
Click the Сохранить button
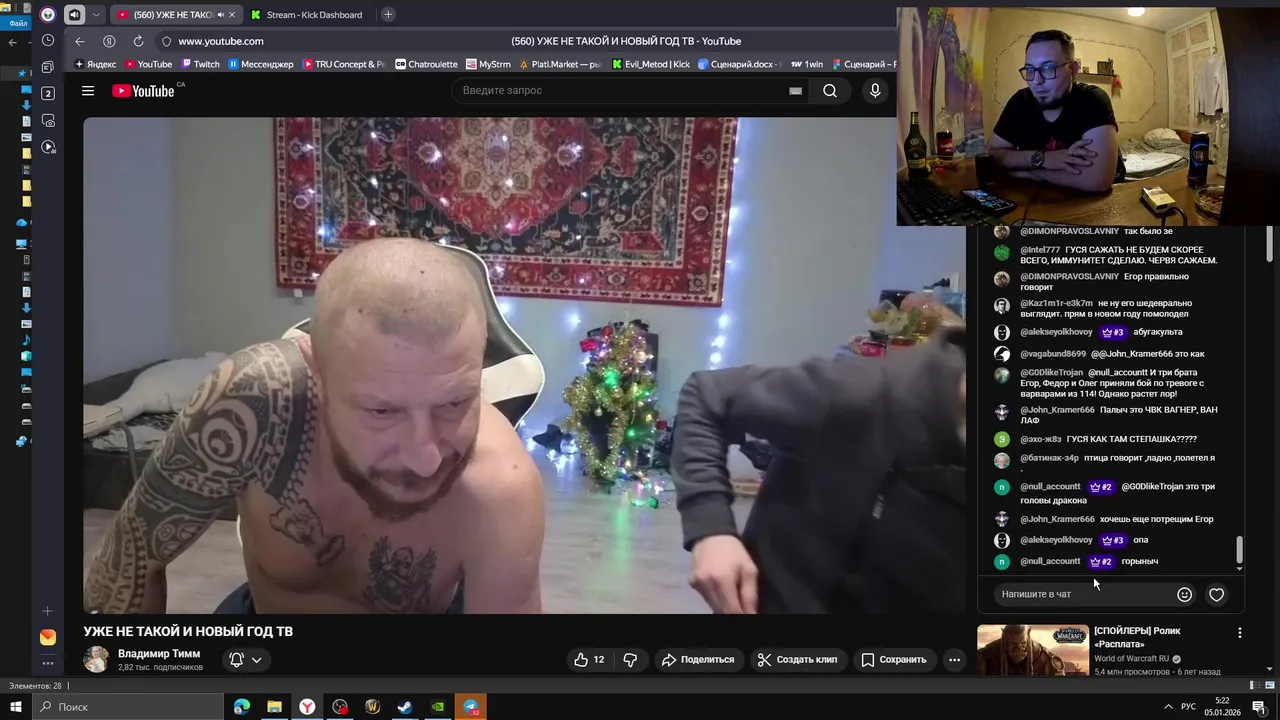click(x=894, y=660)
